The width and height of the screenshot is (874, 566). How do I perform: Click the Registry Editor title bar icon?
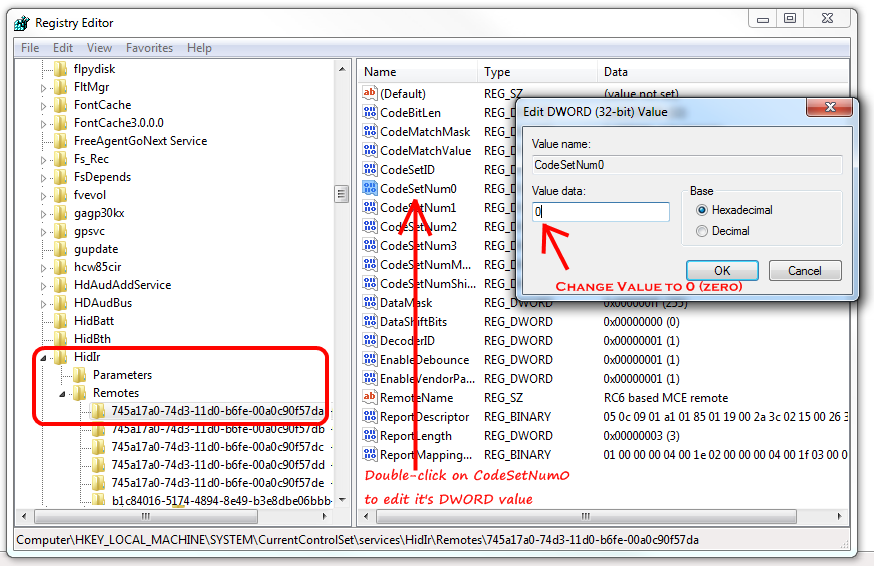21,22
